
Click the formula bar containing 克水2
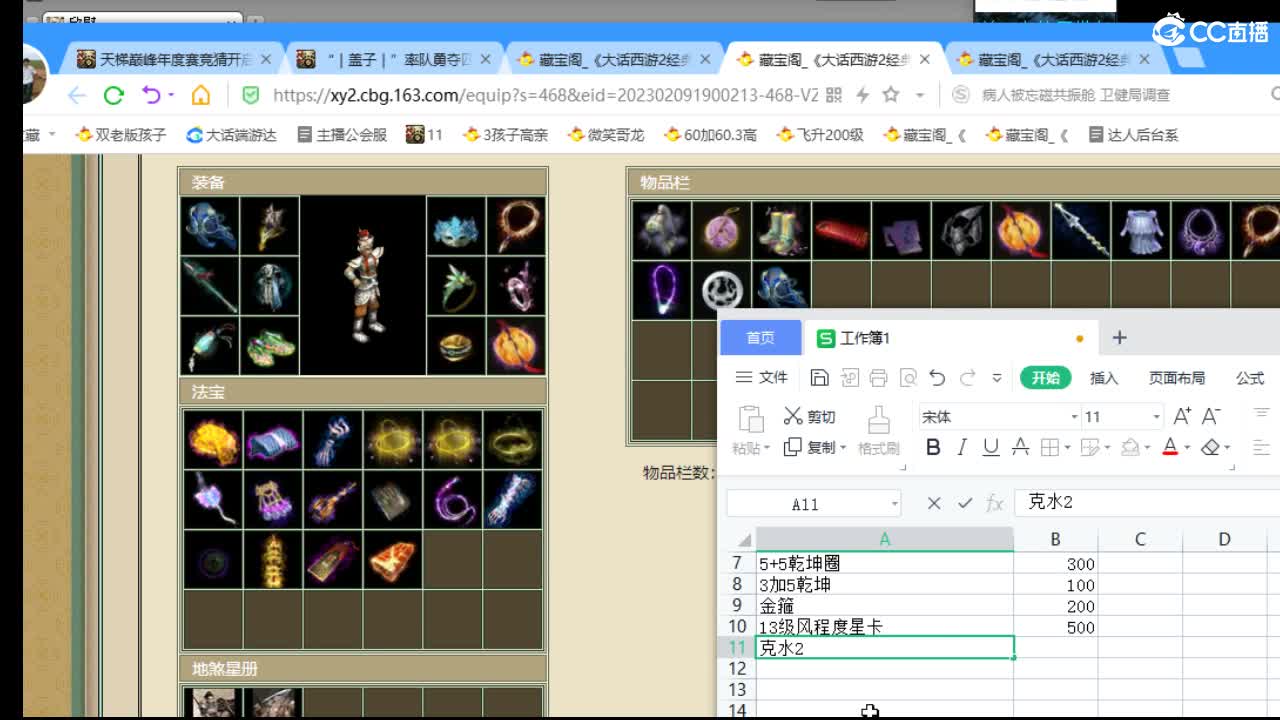1146,503
